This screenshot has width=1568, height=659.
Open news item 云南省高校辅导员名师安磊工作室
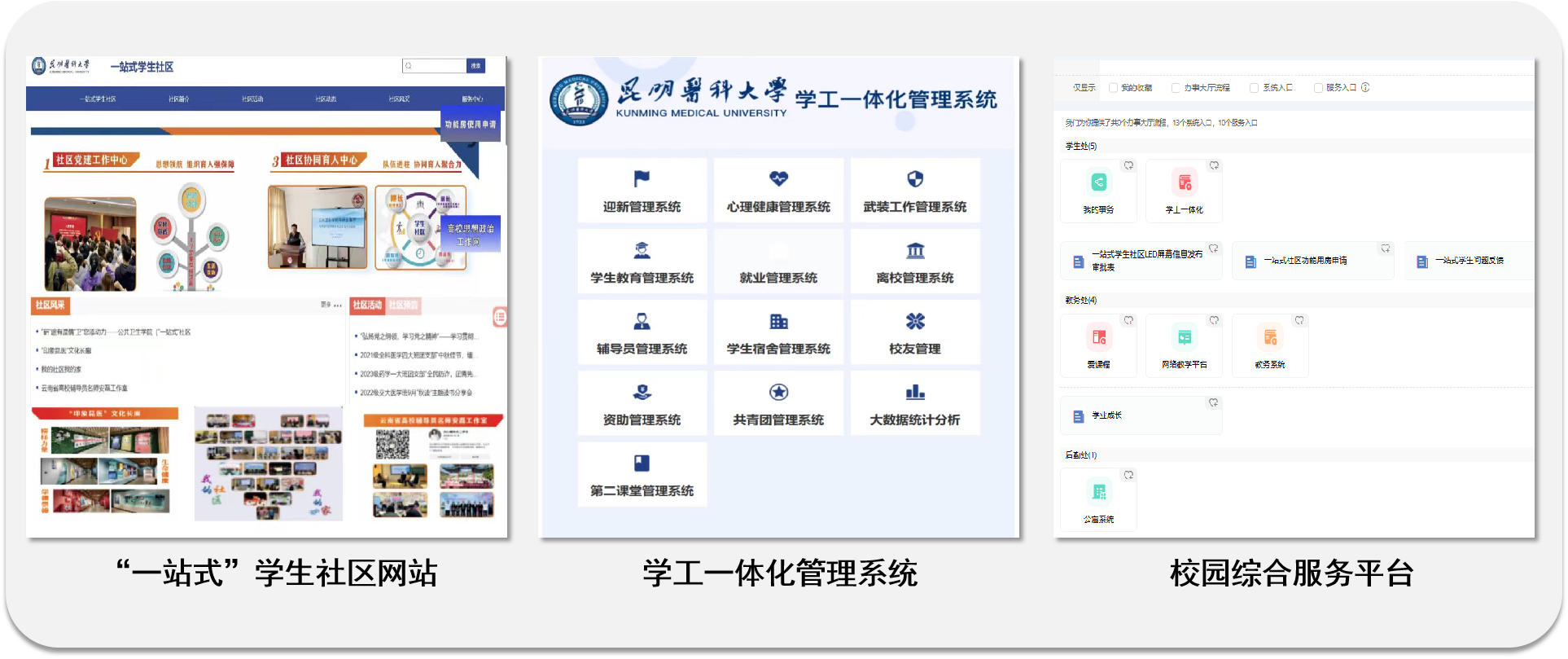(x=84, y=389)
